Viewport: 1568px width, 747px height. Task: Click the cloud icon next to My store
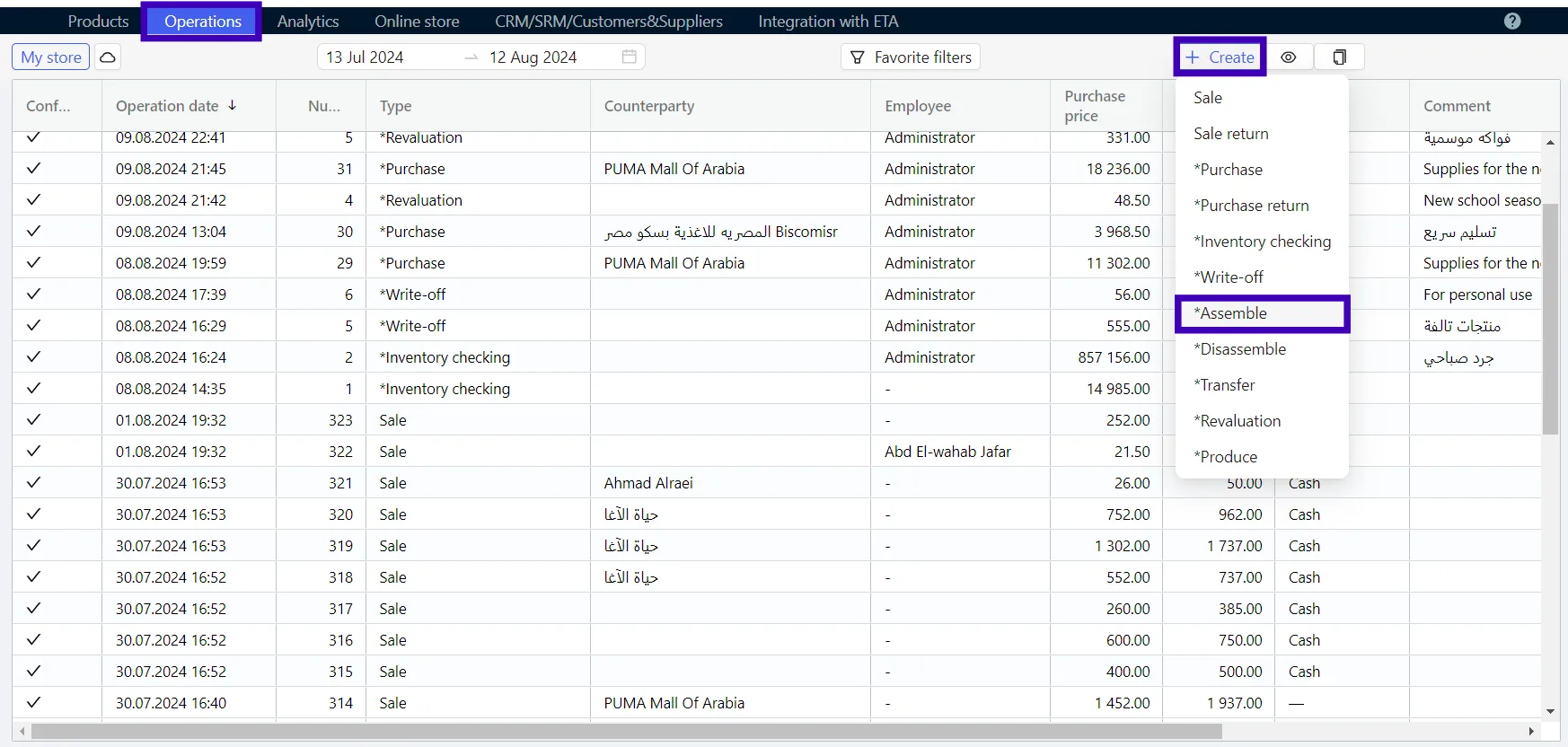pos(107,57)
